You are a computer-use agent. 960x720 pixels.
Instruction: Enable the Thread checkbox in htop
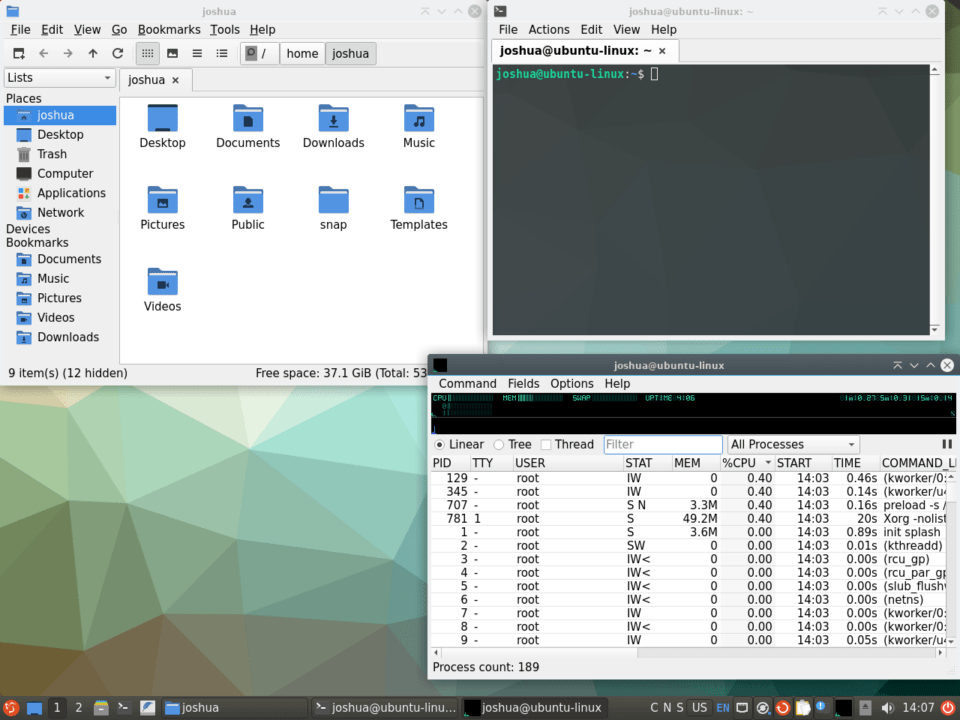pyautogui.click(x=545, y=444)
